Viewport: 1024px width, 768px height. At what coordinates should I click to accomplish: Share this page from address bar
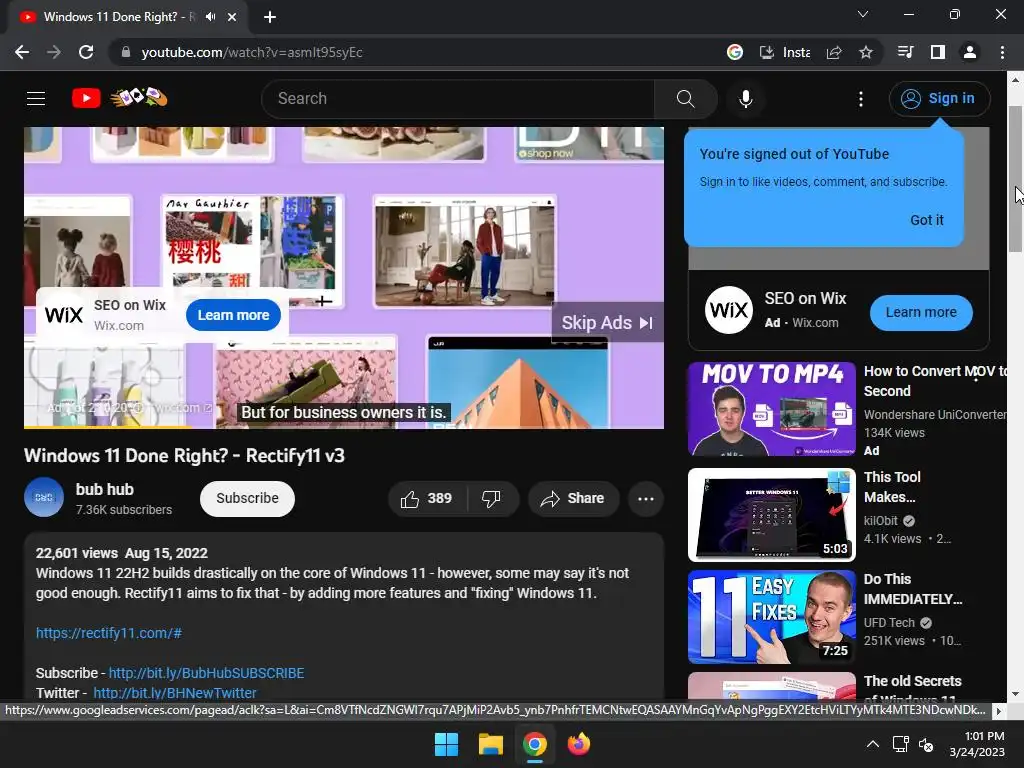coord(834,52)
